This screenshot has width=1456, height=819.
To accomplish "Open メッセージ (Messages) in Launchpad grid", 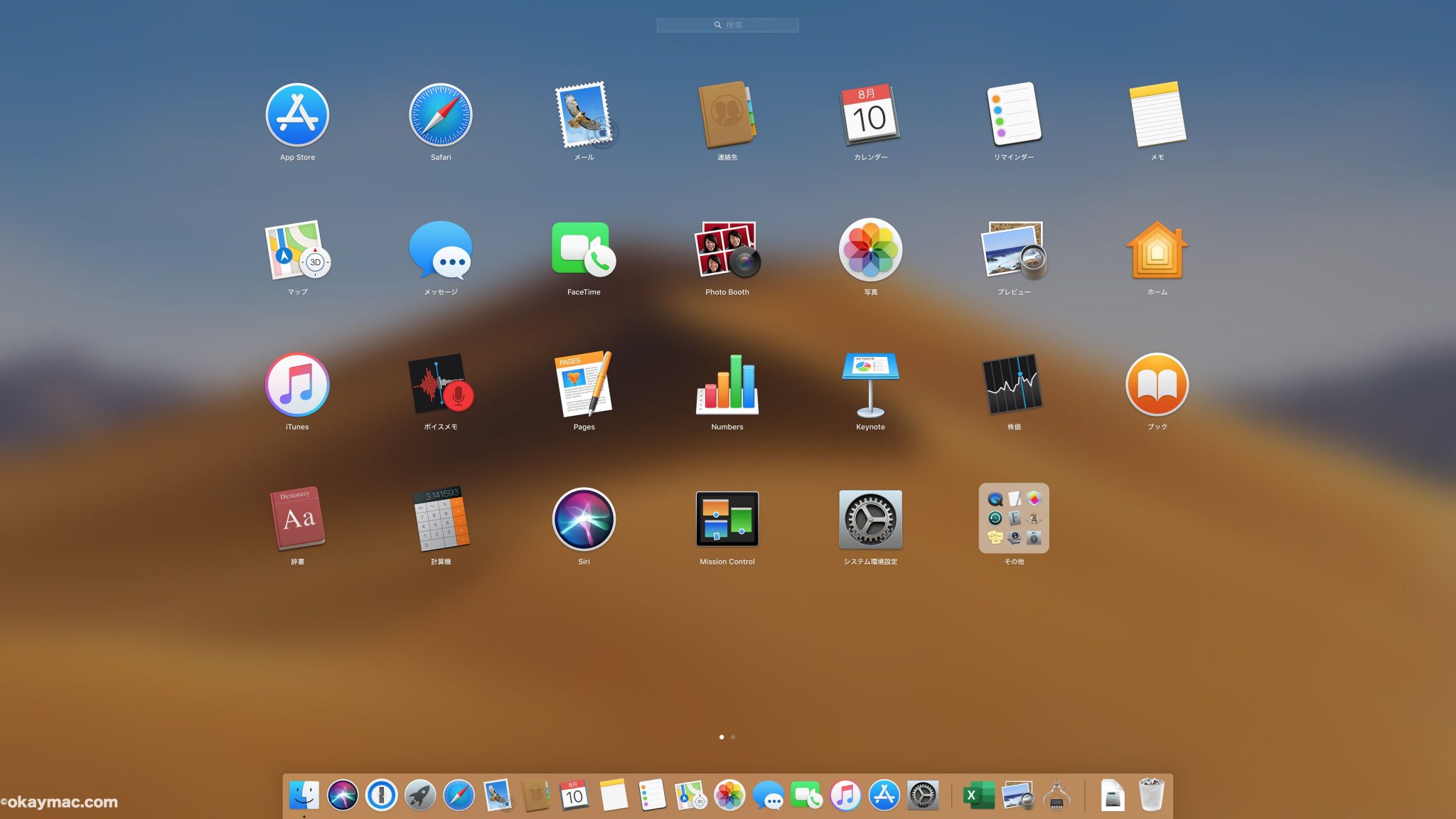I will (441, 250).
